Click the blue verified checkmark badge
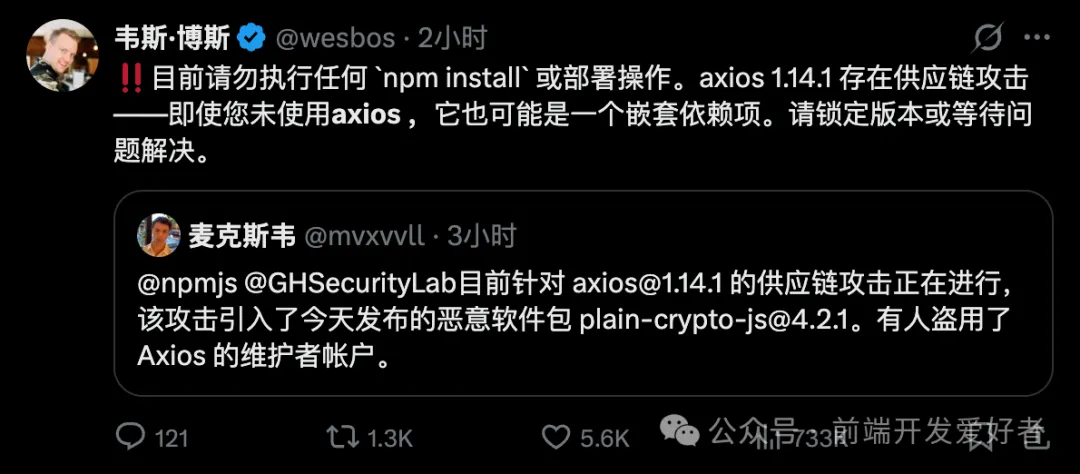 [x=251, y=38]
